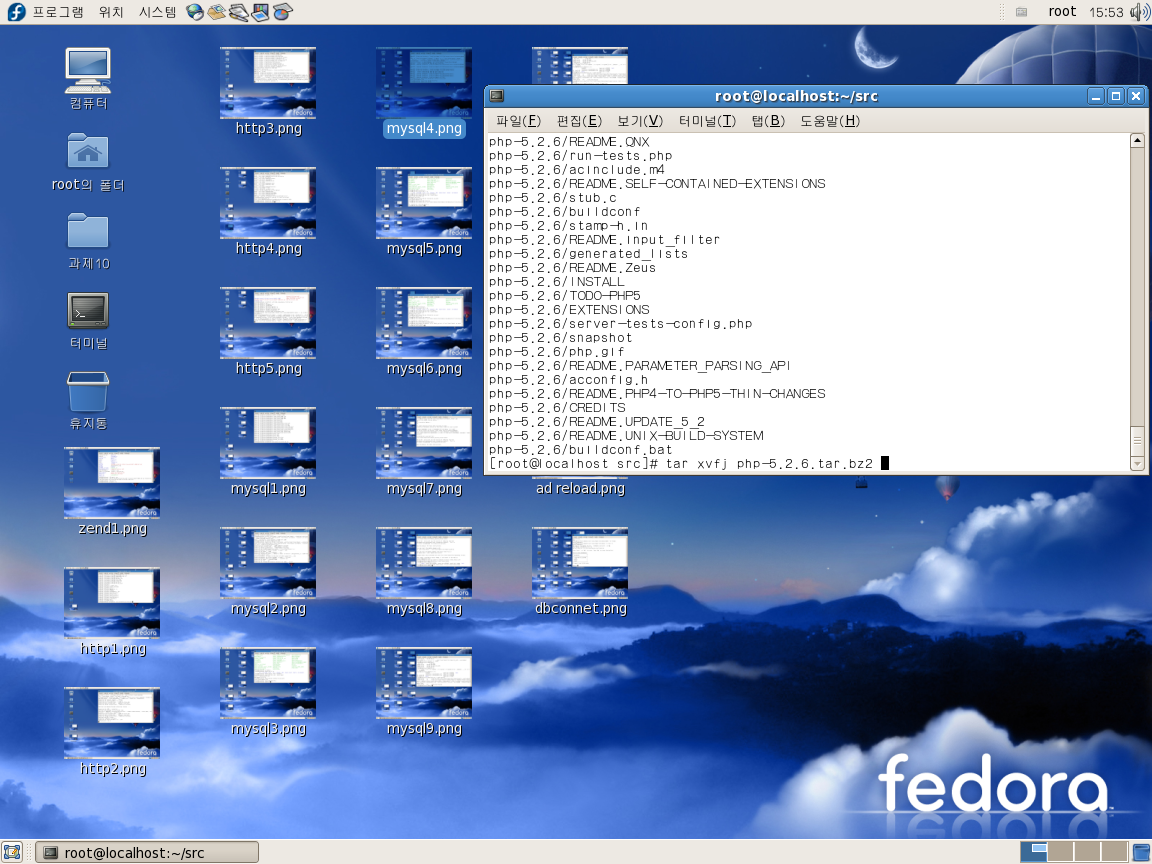Open the terminal 파일(F) menu
The image size is (1152, 864).
(x=518, y=121)
